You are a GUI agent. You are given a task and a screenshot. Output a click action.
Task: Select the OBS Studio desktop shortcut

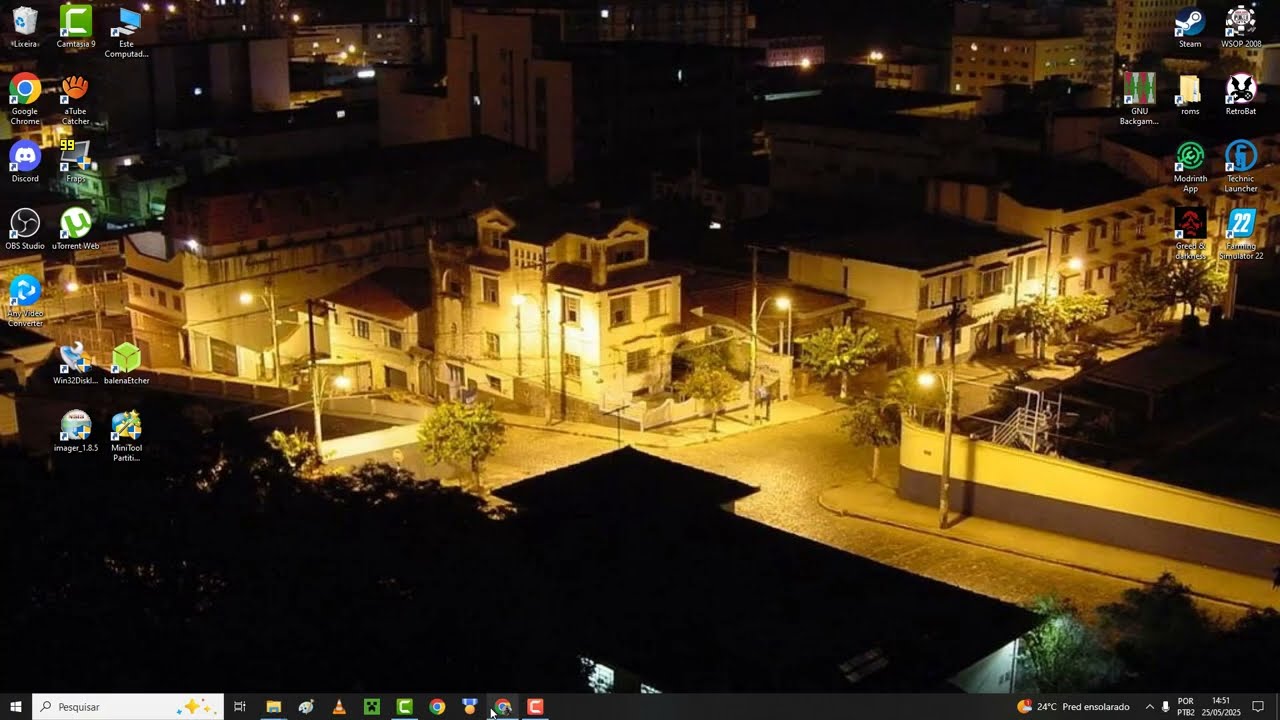tap(25, 229)
